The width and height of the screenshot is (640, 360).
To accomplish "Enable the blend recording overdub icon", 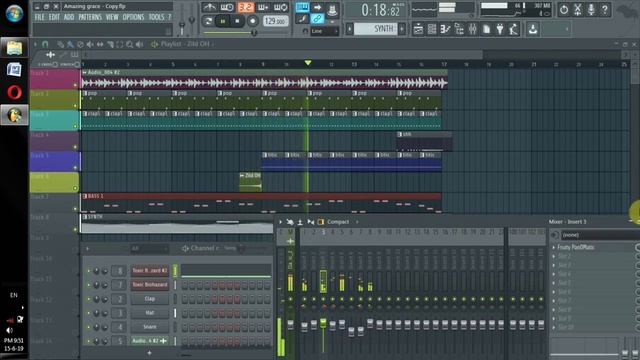I will point(263,7).
